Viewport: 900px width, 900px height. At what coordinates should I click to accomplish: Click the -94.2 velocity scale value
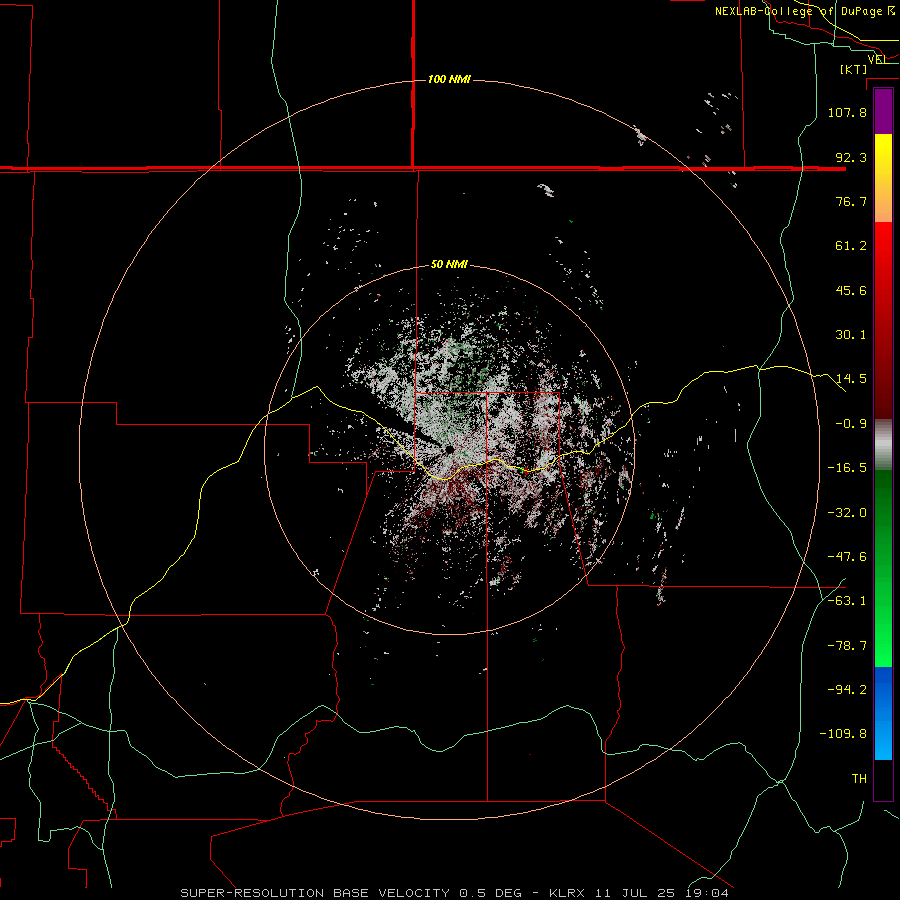coord(847,689)
